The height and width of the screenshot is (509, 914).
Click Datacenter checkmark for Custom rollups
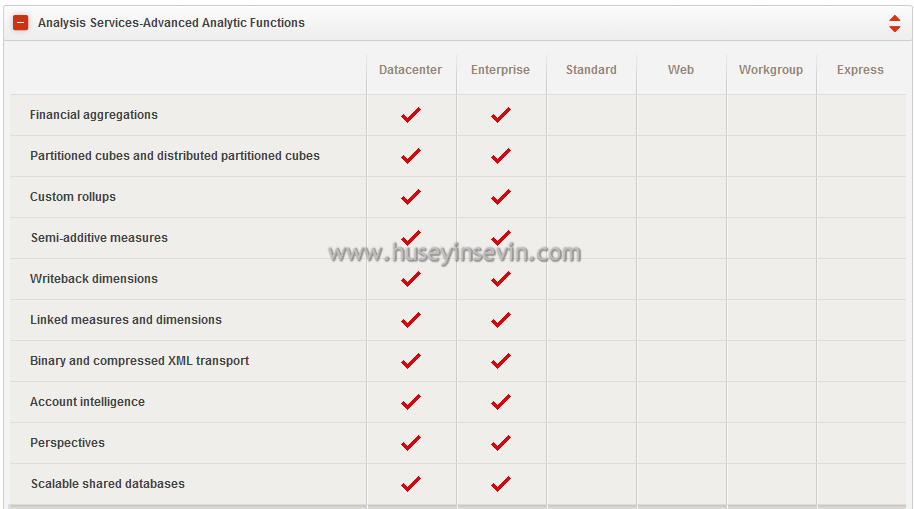pos(411,197)
